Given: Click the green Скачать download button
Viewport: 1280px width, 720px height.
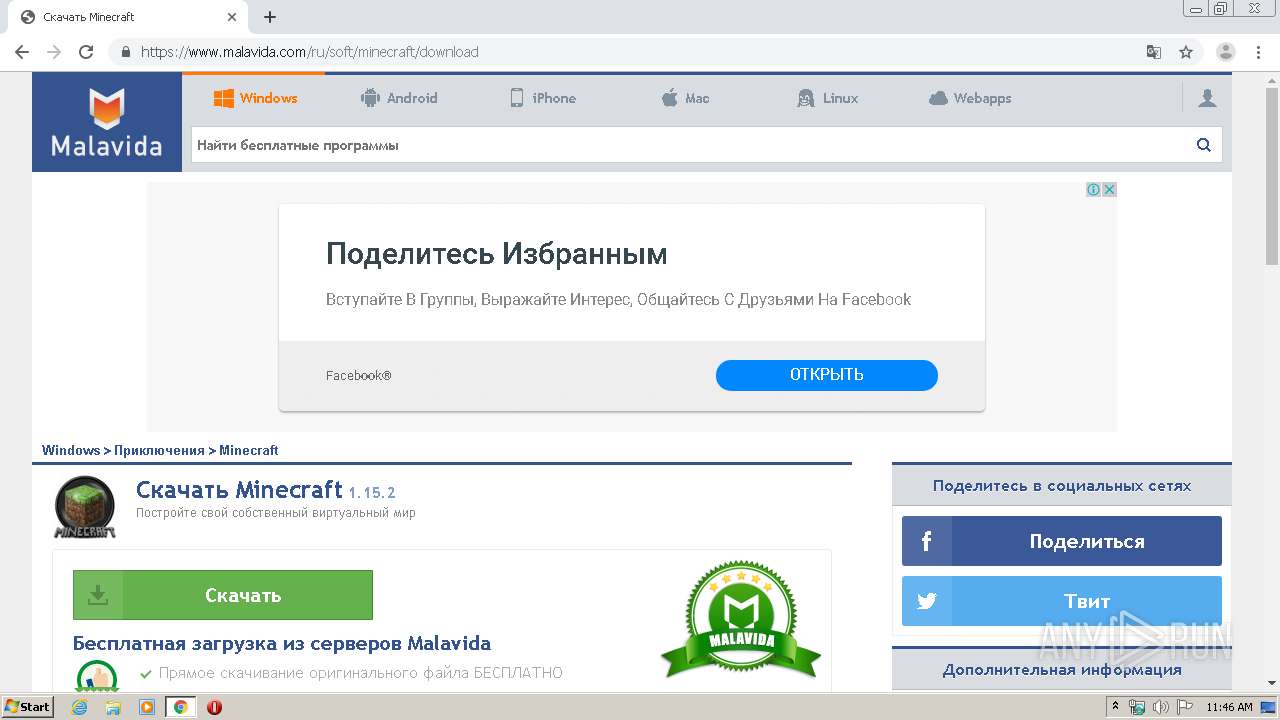Looking at the screenshot, I should (x=223, y=595).
